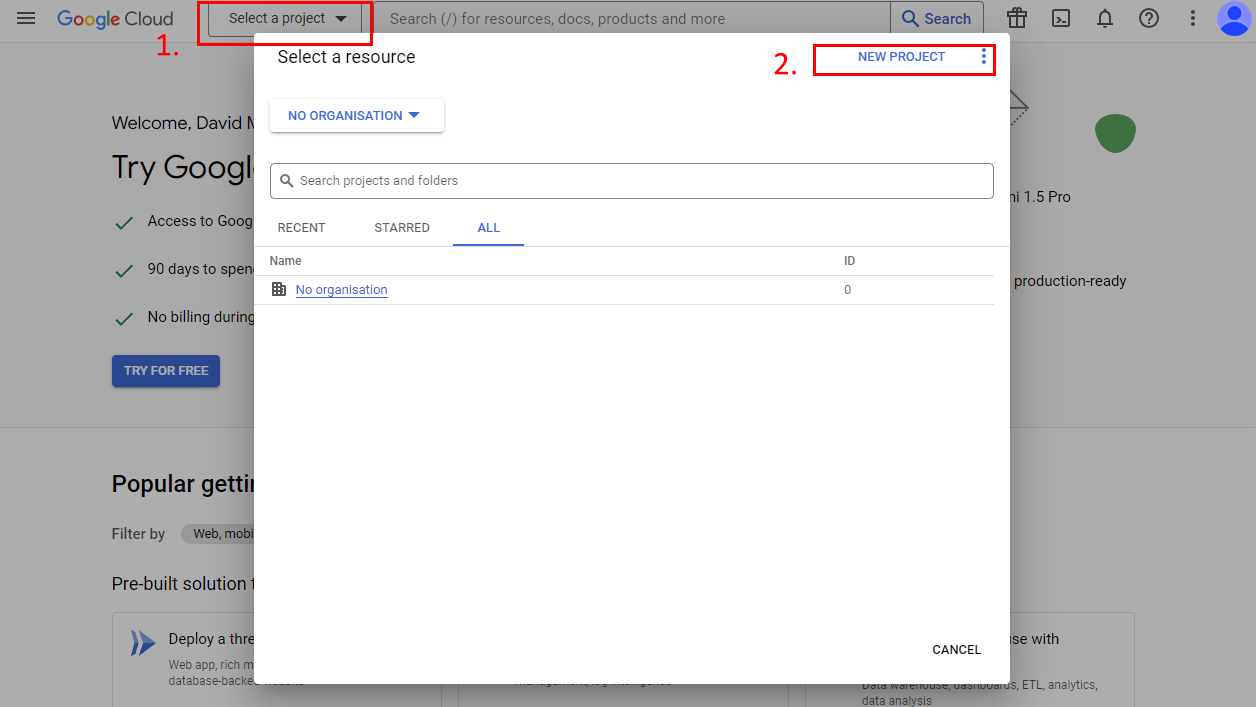Click CANCEL in the dialog
The width and height of the screenshot is (1256, 707).
coord(957,650)
